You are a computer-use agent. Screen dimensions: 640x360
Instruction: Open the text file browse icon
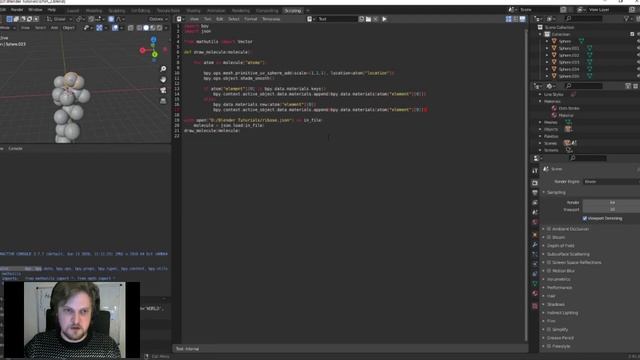[x=310, y=19]
